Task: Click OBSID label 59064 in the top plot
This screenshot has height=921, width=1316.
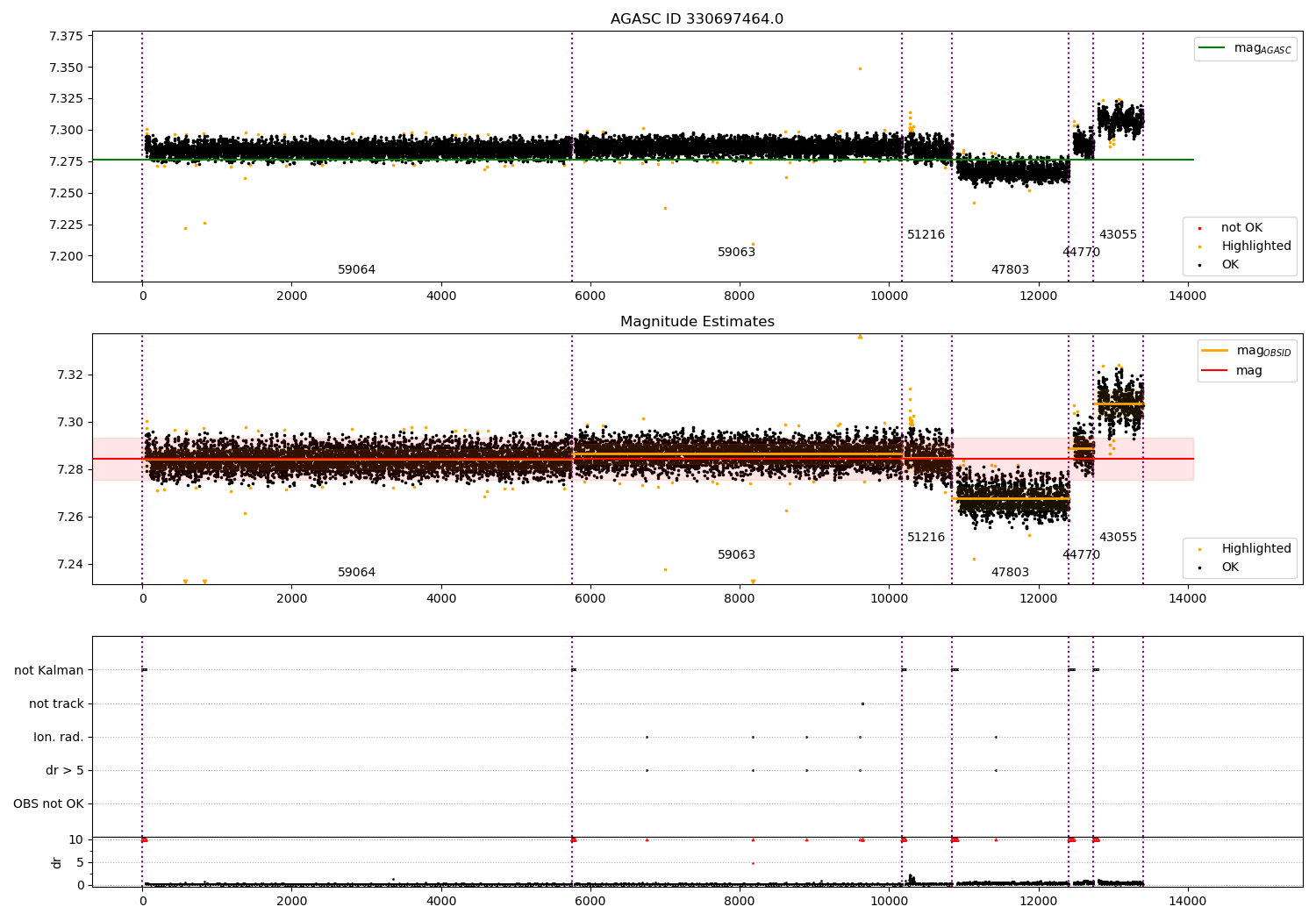Action: click(x=356, y=270)
